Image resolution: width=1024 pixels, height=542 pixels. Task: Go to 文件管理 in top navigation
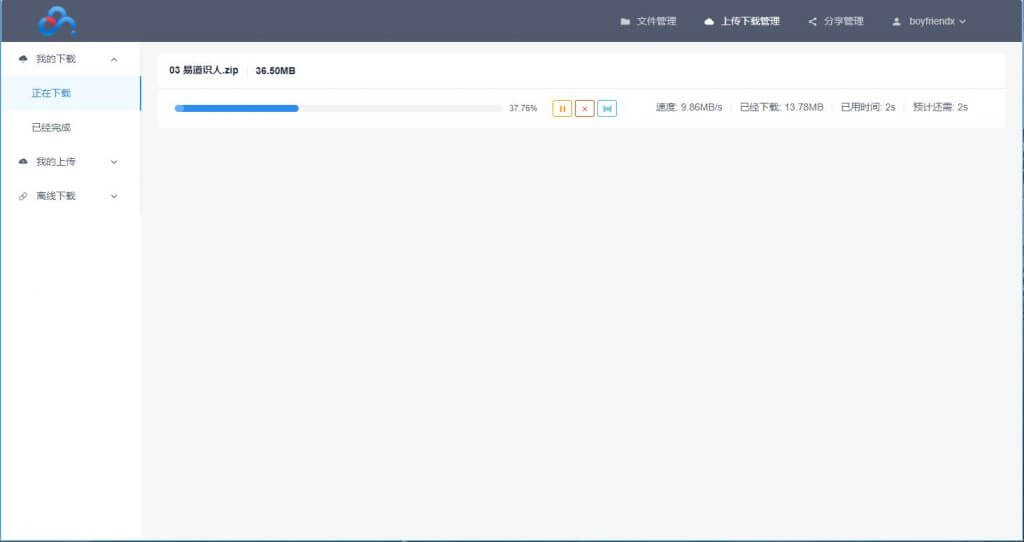pos(656,21)
